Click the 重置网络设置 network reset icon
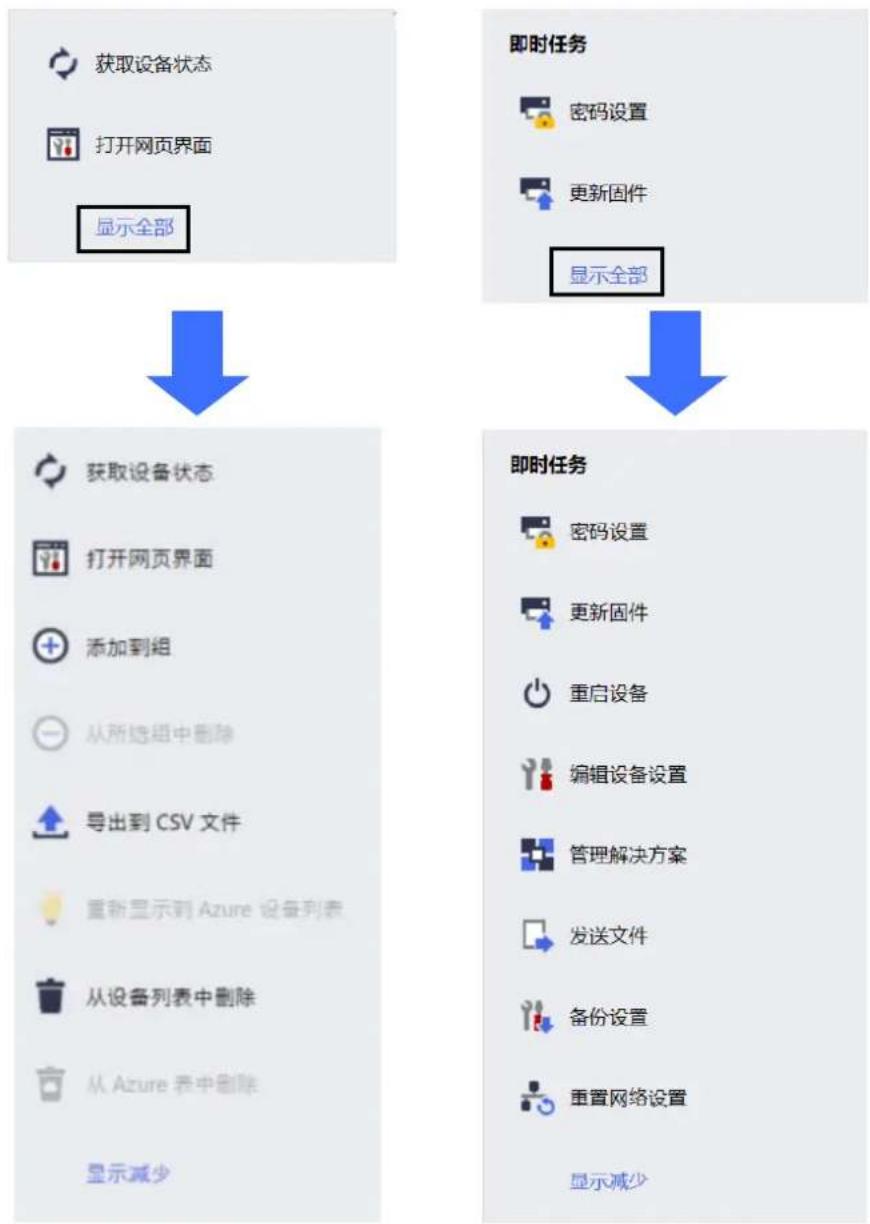870x1224 pixels. (538, 1098)
